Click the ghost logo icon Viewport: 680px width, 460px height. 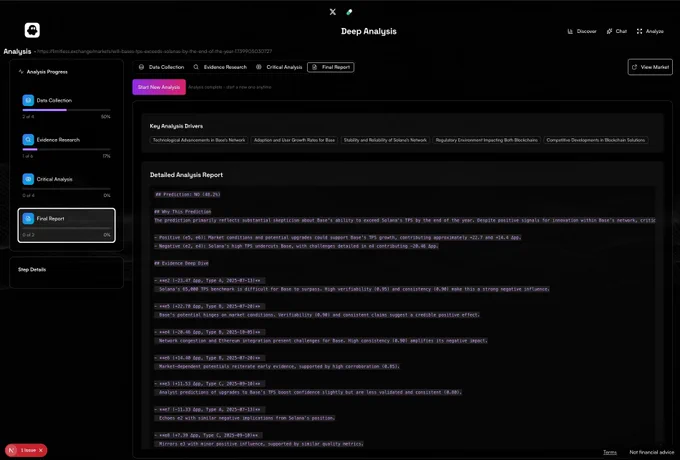(x=32, y=30)
